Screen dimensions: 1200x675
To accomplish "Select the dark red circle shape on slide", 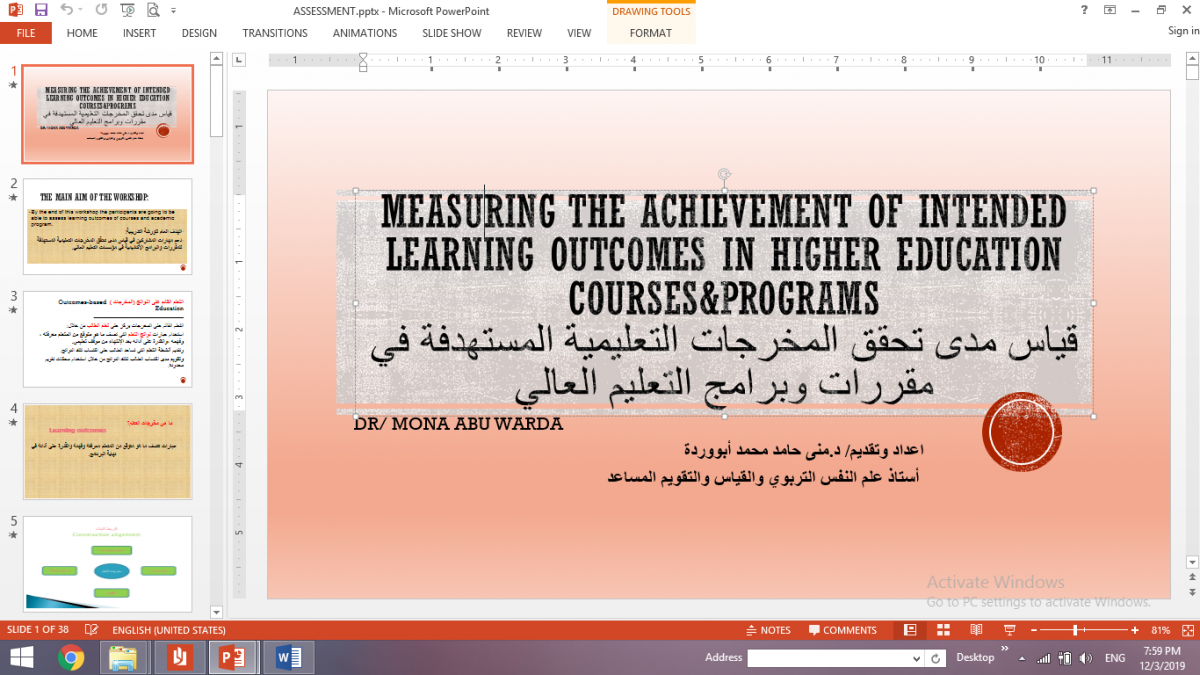I will [x=1022, y=432].
